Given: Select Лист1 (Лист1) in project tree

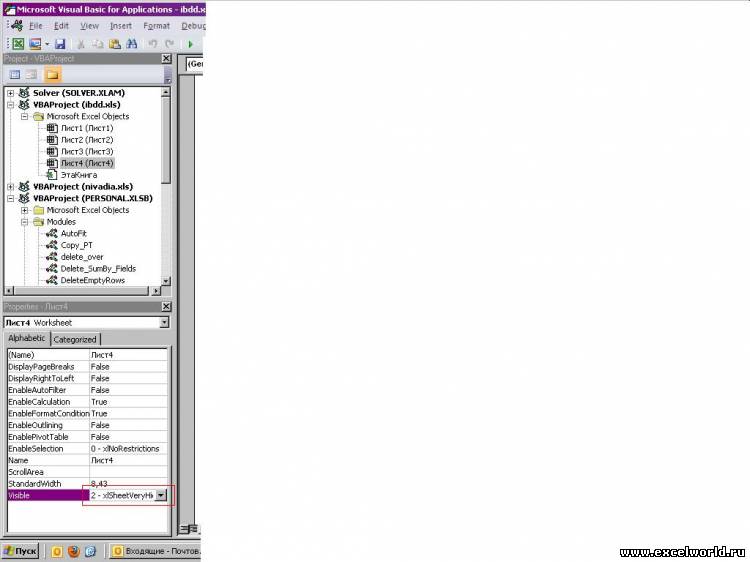Looking at the screenshot, I should pyautogui.click(x=87, y=128).
